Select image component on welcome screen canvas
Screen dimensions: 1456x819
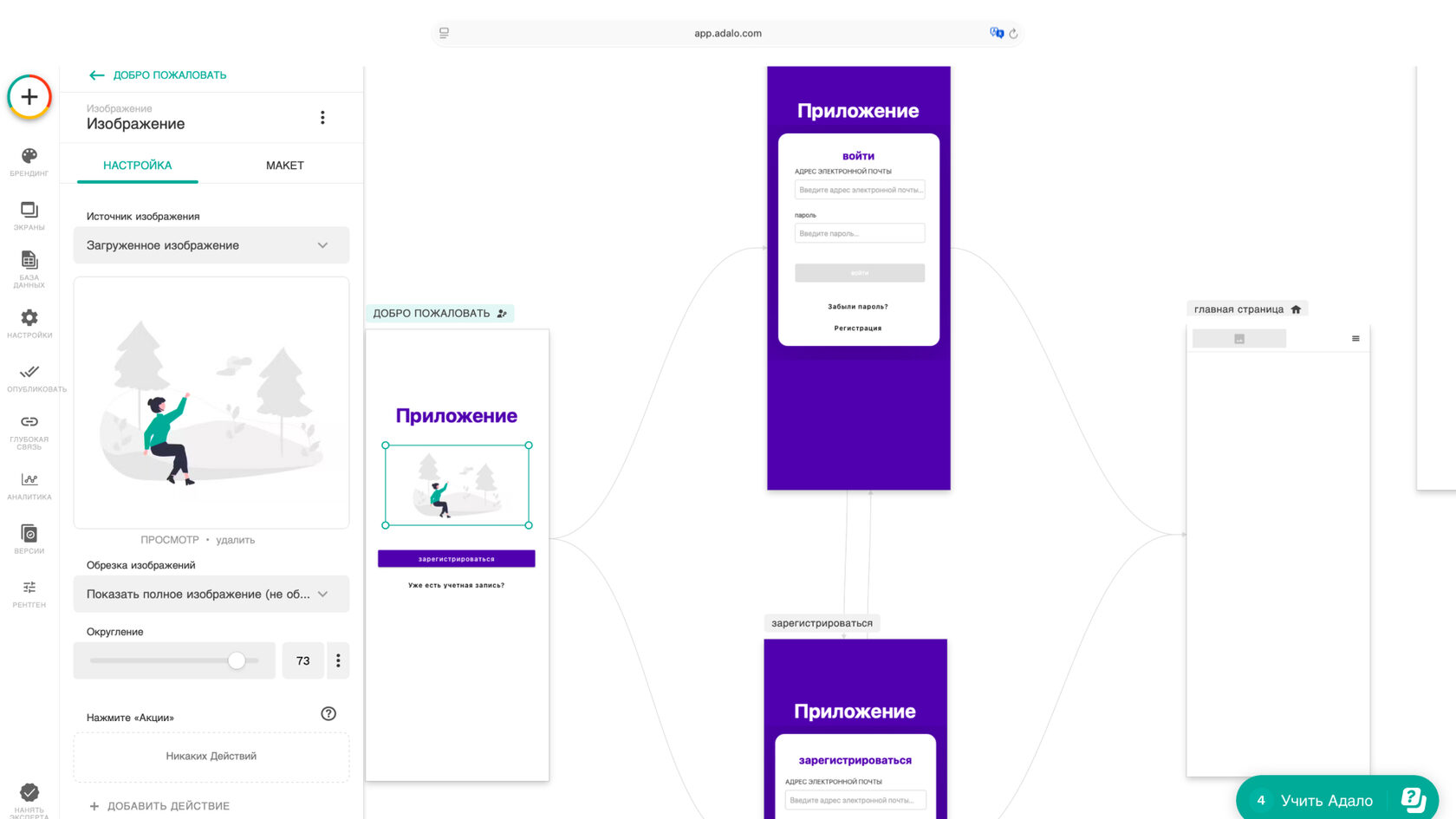pos(457,485)
